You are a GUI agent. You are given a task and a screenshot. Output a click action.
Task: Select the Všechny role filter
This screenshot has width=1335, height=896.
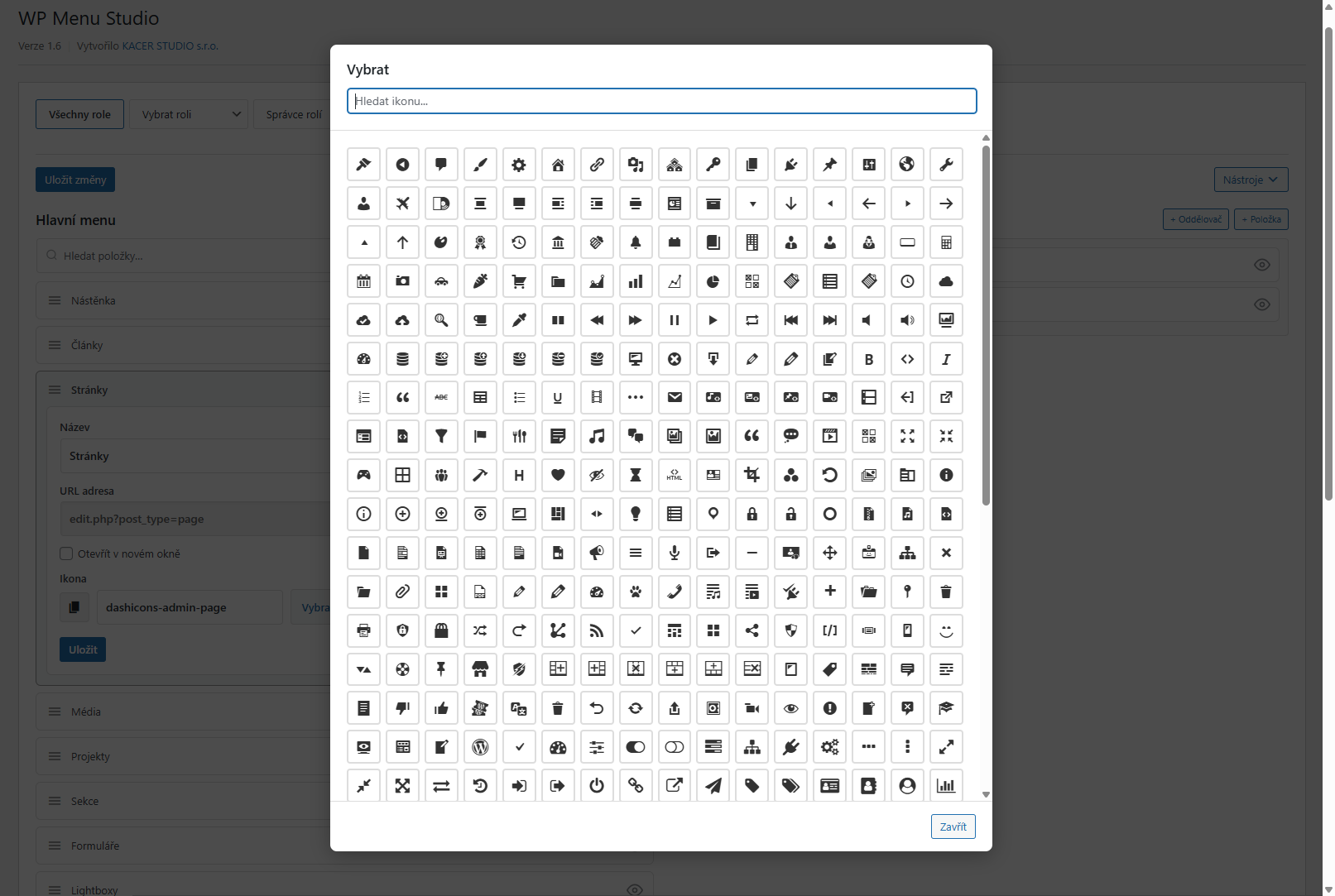(x=79, y=114)
